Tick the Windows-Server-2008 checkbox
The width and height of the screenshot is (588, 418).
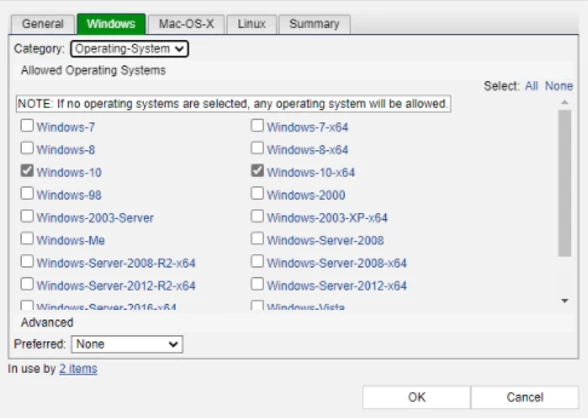(x=257, y=239)
